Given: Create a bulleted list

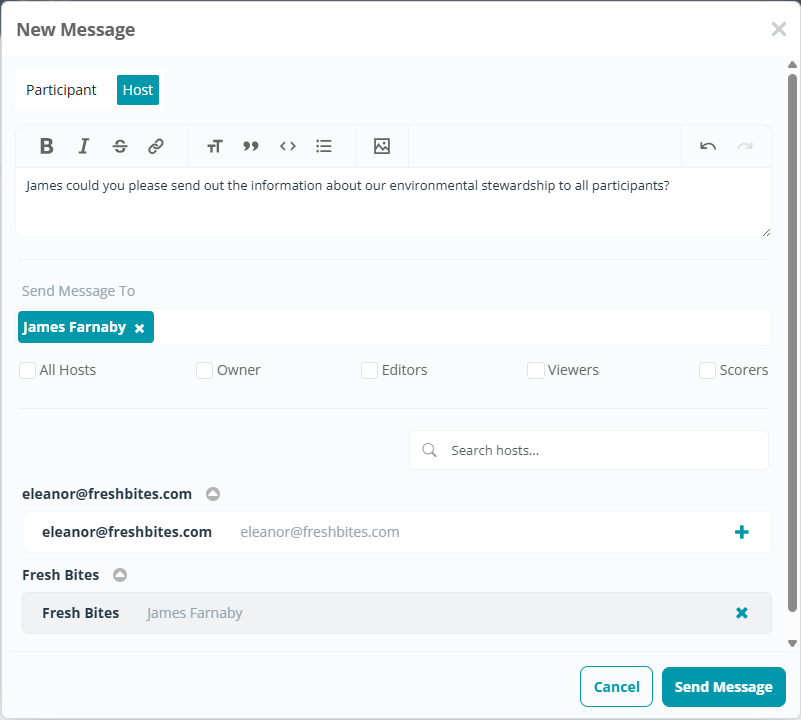Looking at the screenshot, I should click(324, 146).
